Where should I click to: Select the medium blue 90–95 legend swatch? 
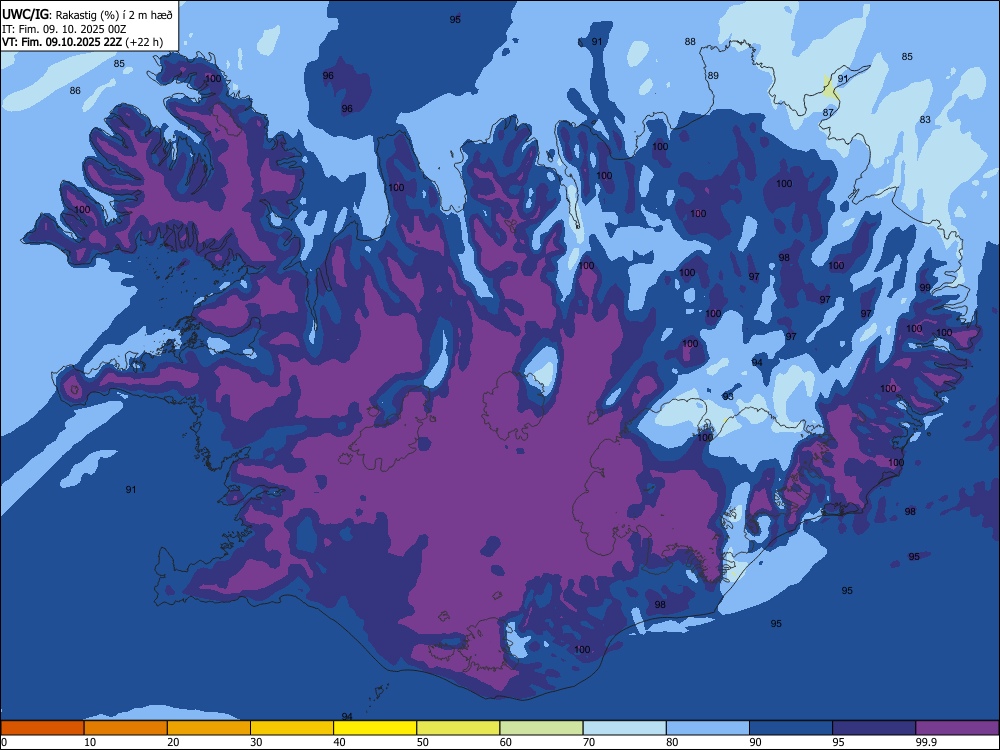click(x=791, y=728)
